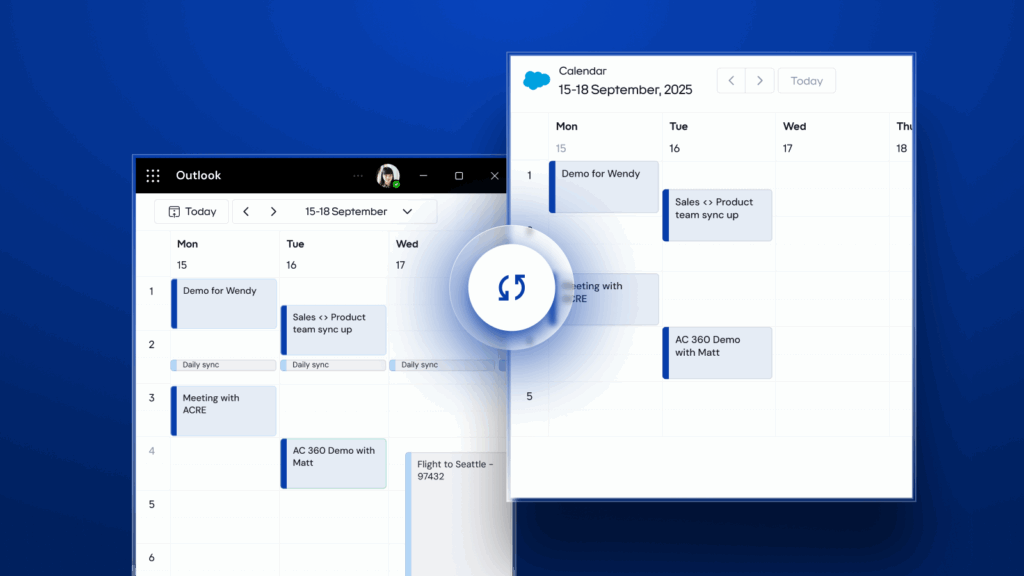Image resolution: width=1024 pixels, height=576 pixels.
Task: Click the Today button in Outlook
Action: [x=191, y=211]
